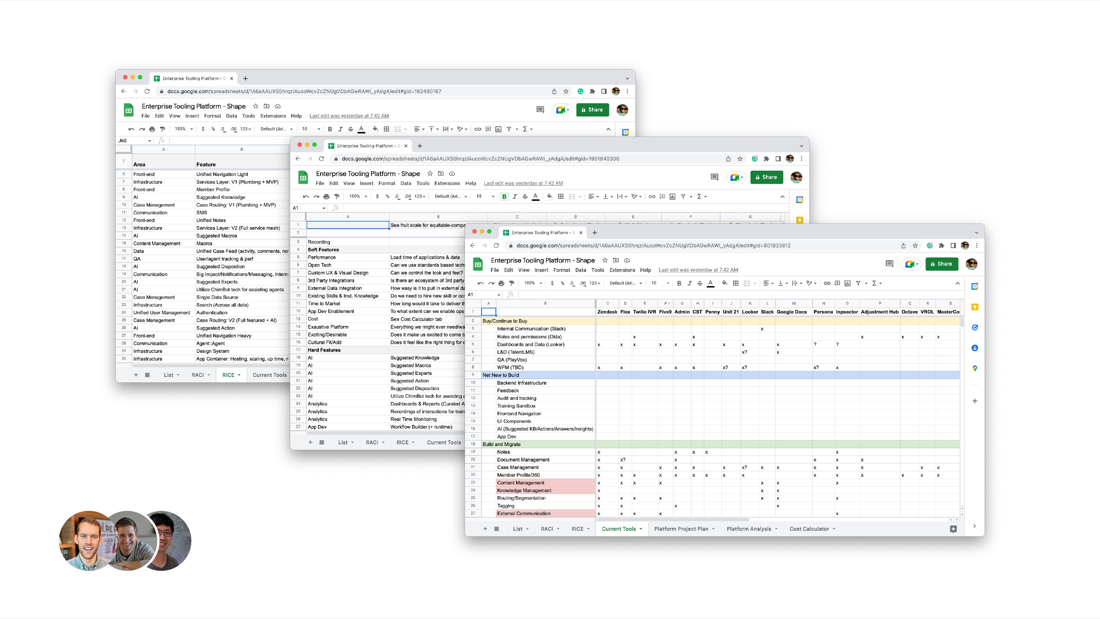Open the Format menu

click(561, 268)
